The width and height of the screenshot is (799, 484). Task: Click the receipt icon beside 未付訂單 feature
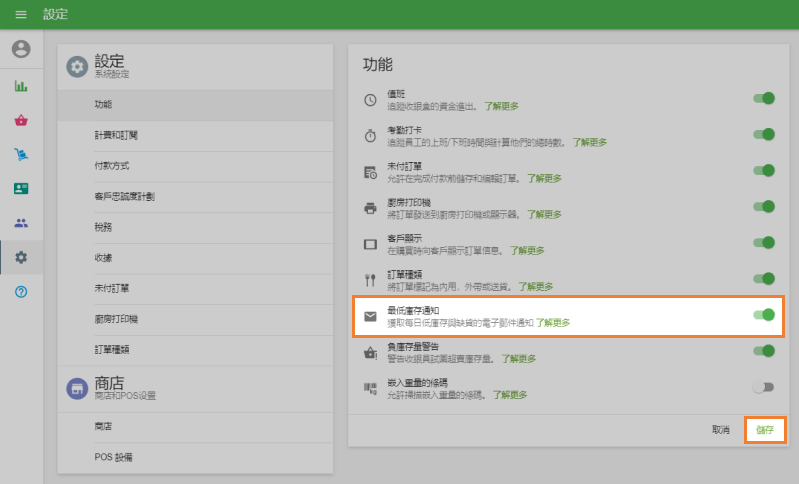pos(370,172)
